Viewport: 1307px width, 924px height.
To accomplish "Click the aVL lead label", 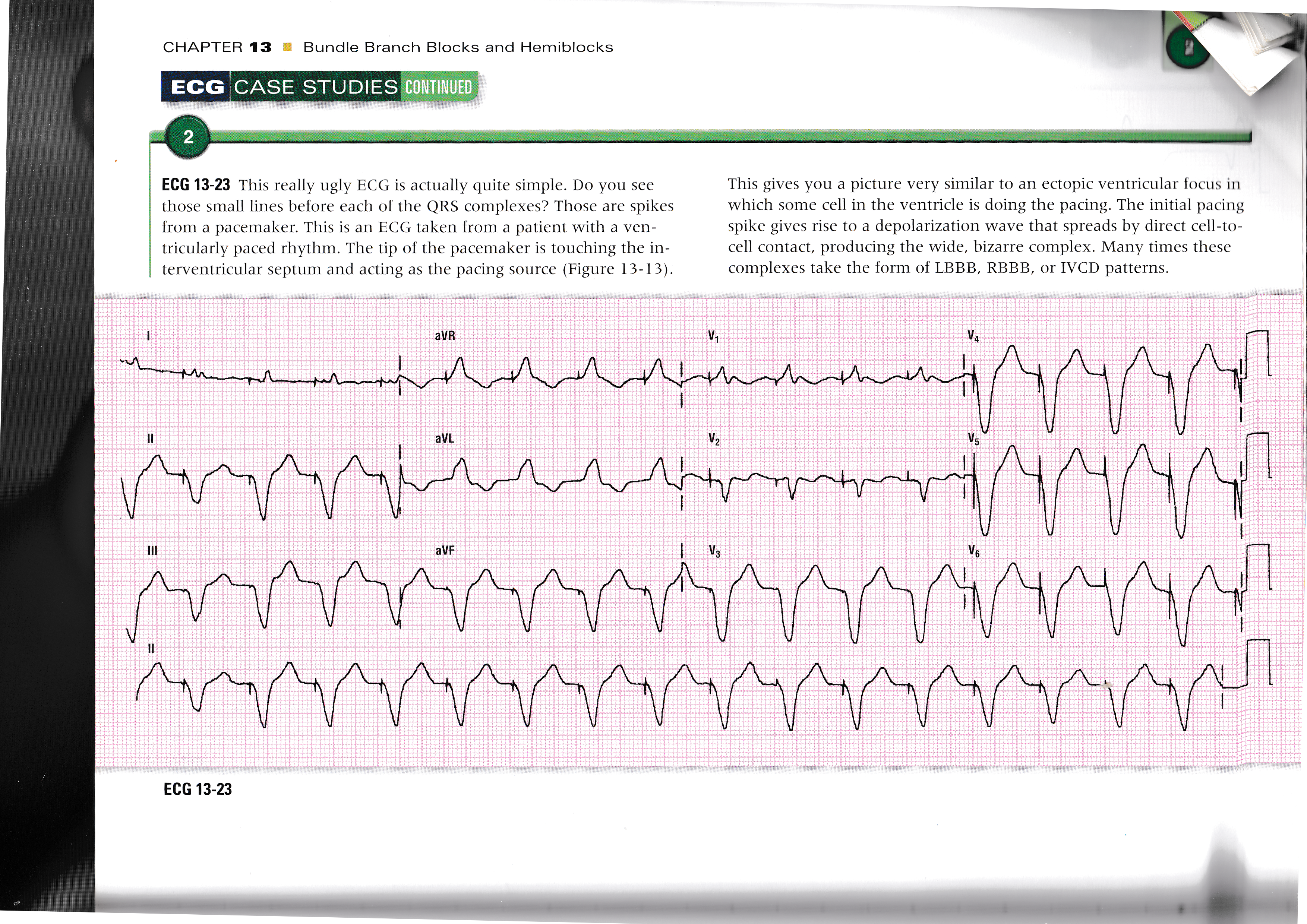I will [x=445, y=439].
